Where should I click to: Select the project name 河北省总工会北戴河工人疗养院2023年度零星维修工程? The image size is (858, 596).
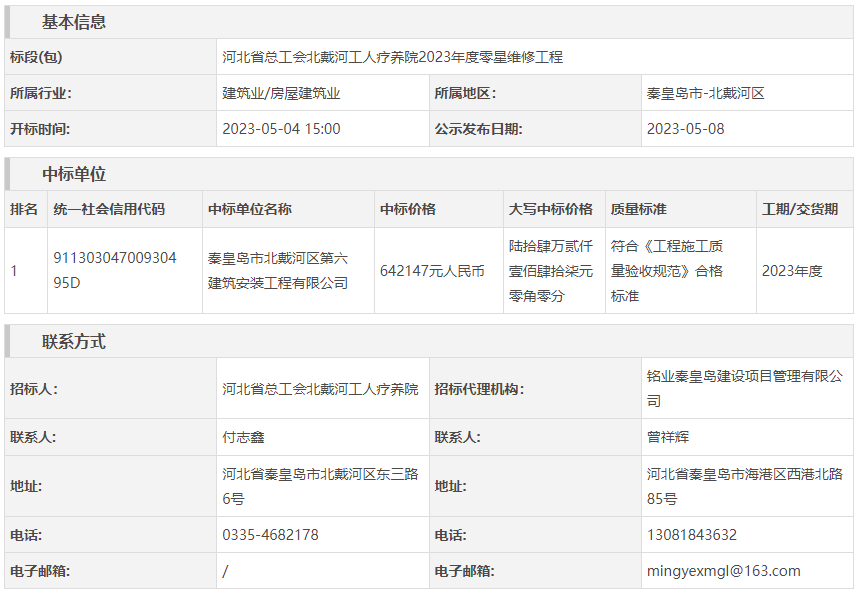coord(392,57)
